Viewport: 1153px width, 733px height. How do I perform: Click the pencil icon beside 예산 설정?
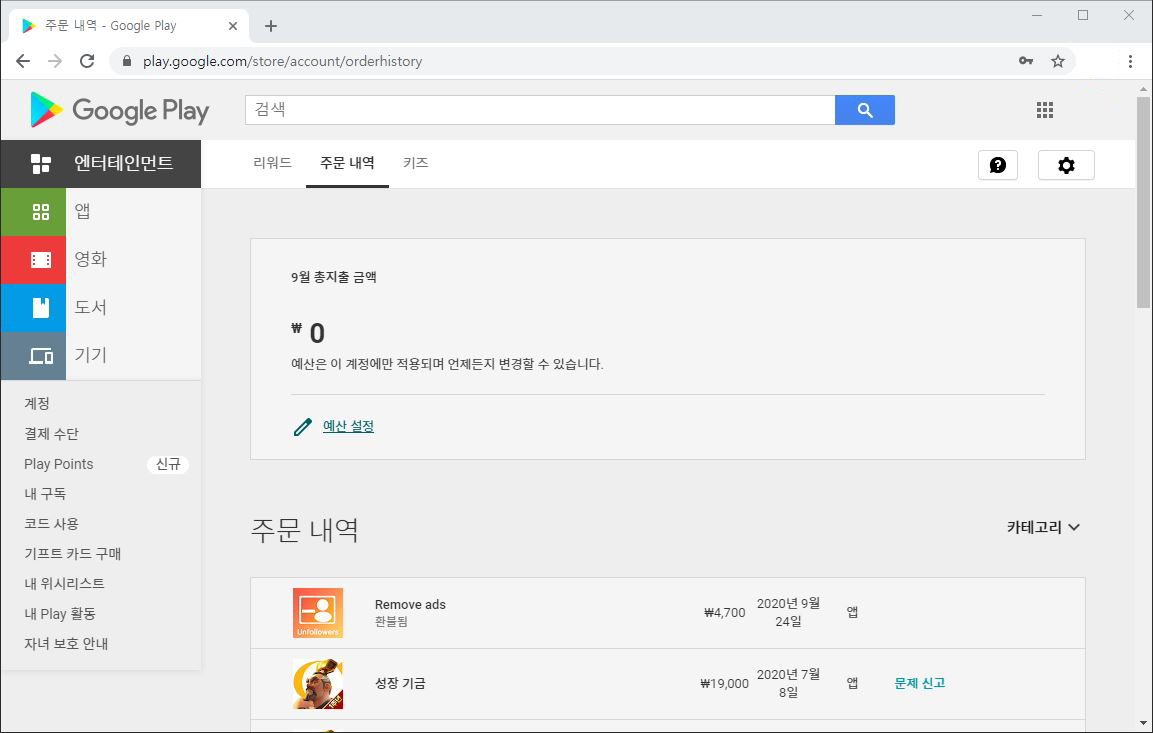(x=302, y=426)
